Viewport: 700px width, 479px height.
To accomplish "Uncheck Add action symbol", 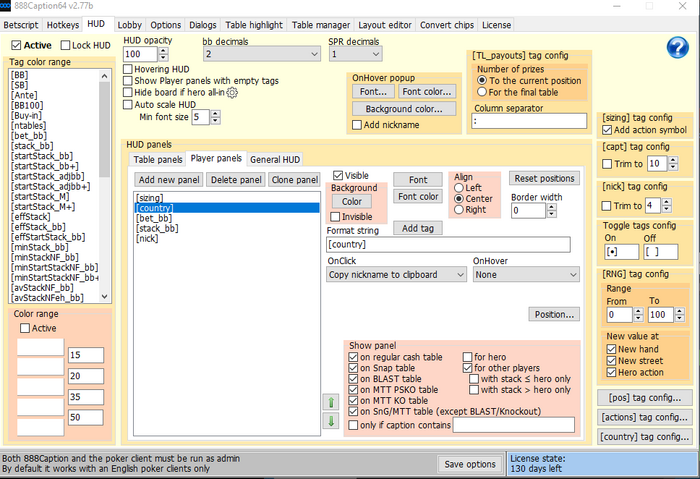I will [x=607, y=130].
